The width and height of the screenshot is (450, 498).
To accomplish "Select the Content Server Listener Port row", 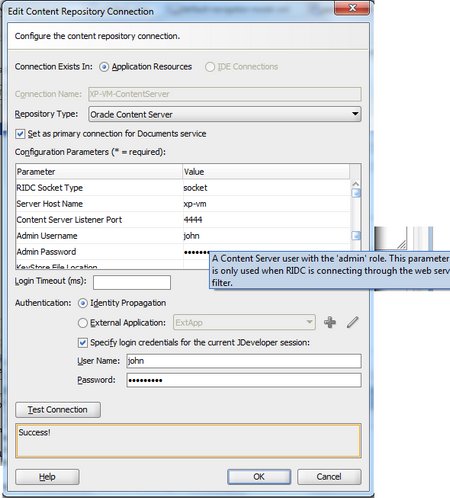I will click(x=183, y=220).
